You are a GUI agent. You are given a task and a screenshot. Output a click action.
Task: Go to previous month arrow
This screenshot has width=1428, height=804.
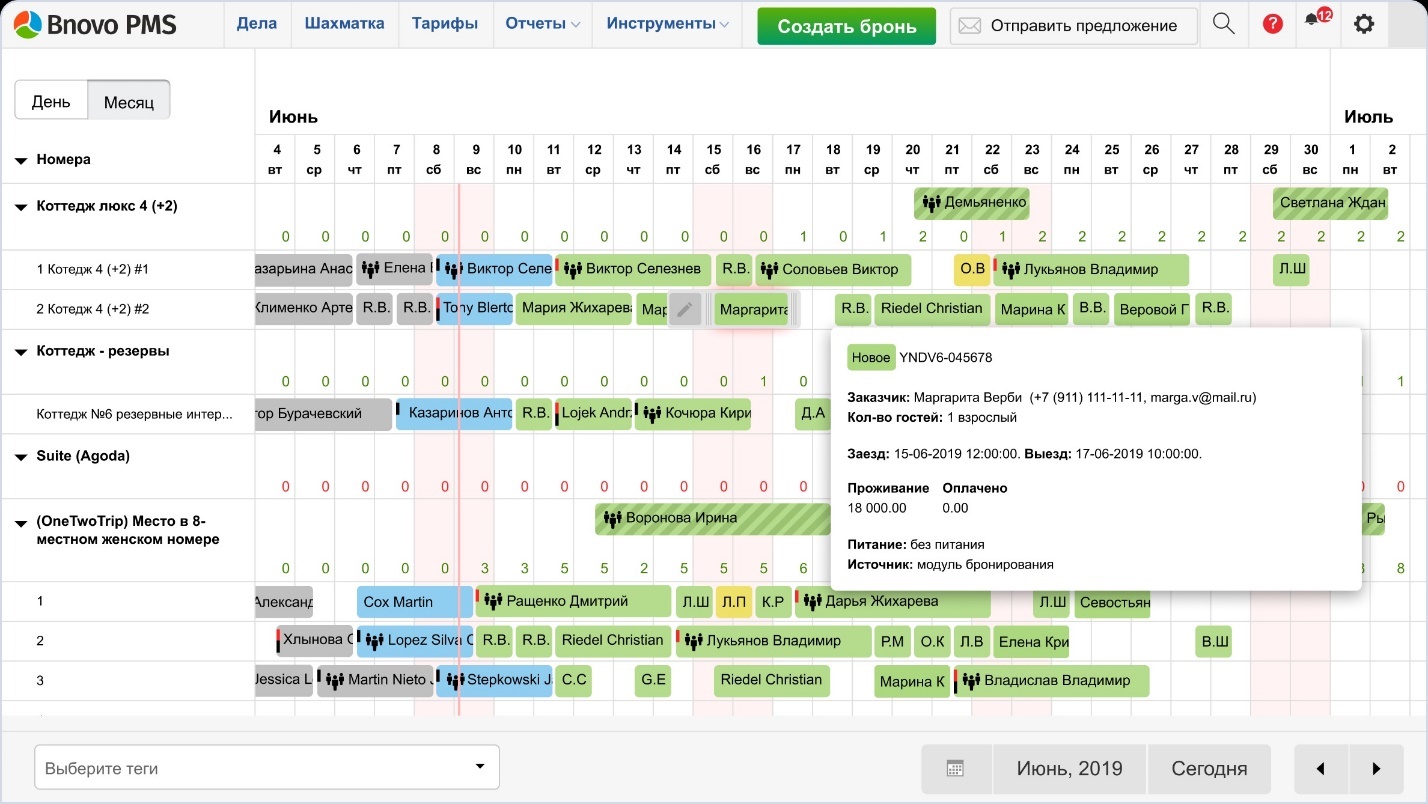1321,769
